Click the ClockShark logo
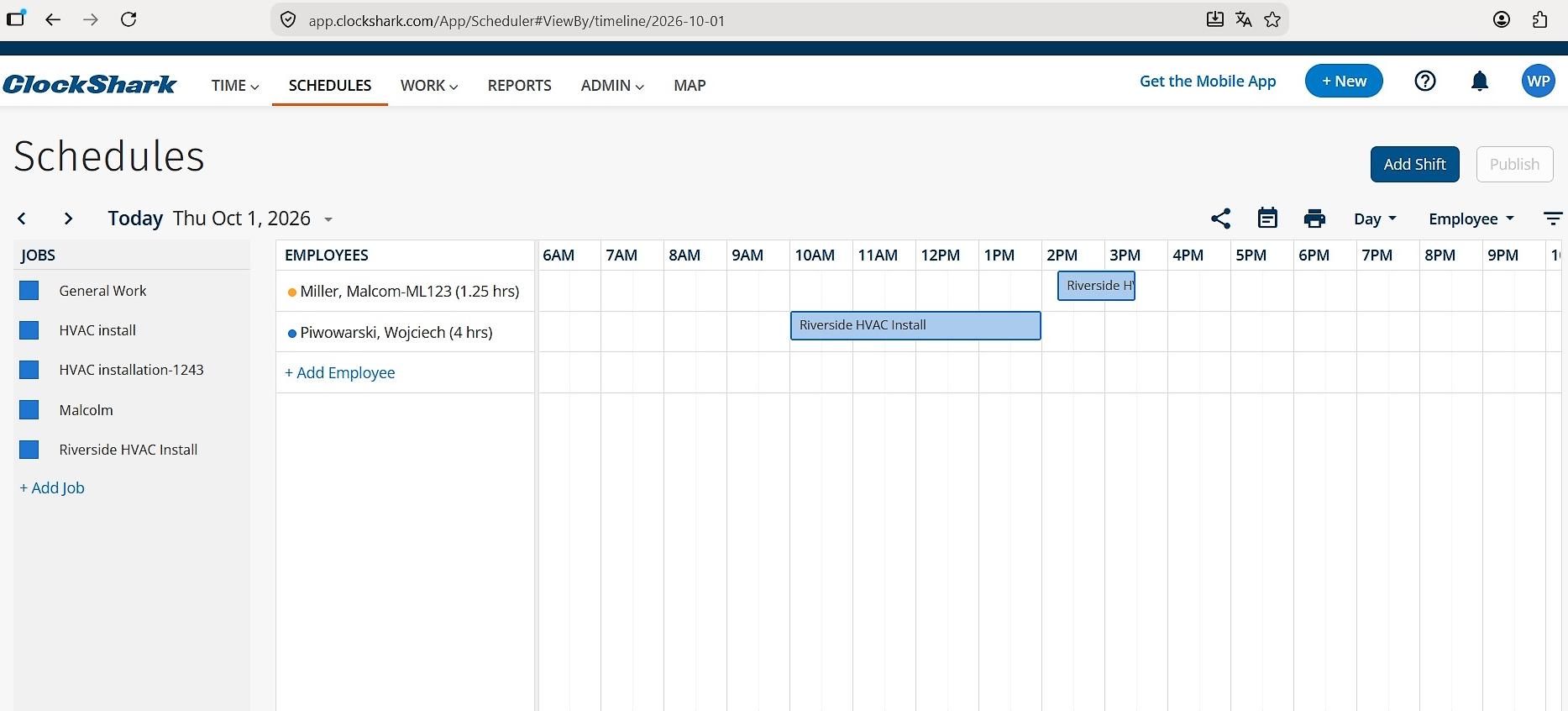 (89, 84)
